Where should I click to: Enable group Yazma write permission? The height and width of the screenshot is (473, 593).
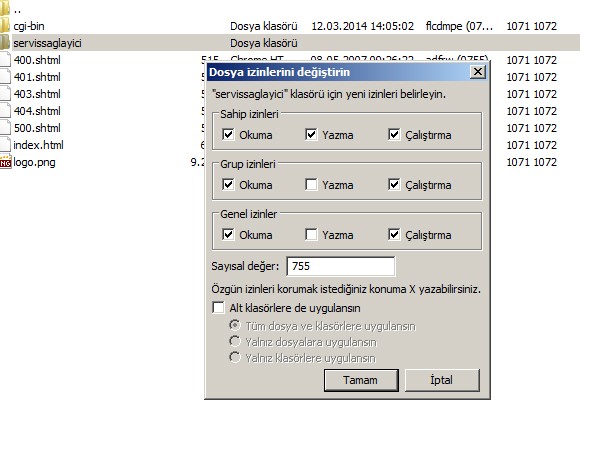click(x=311, y=185)
